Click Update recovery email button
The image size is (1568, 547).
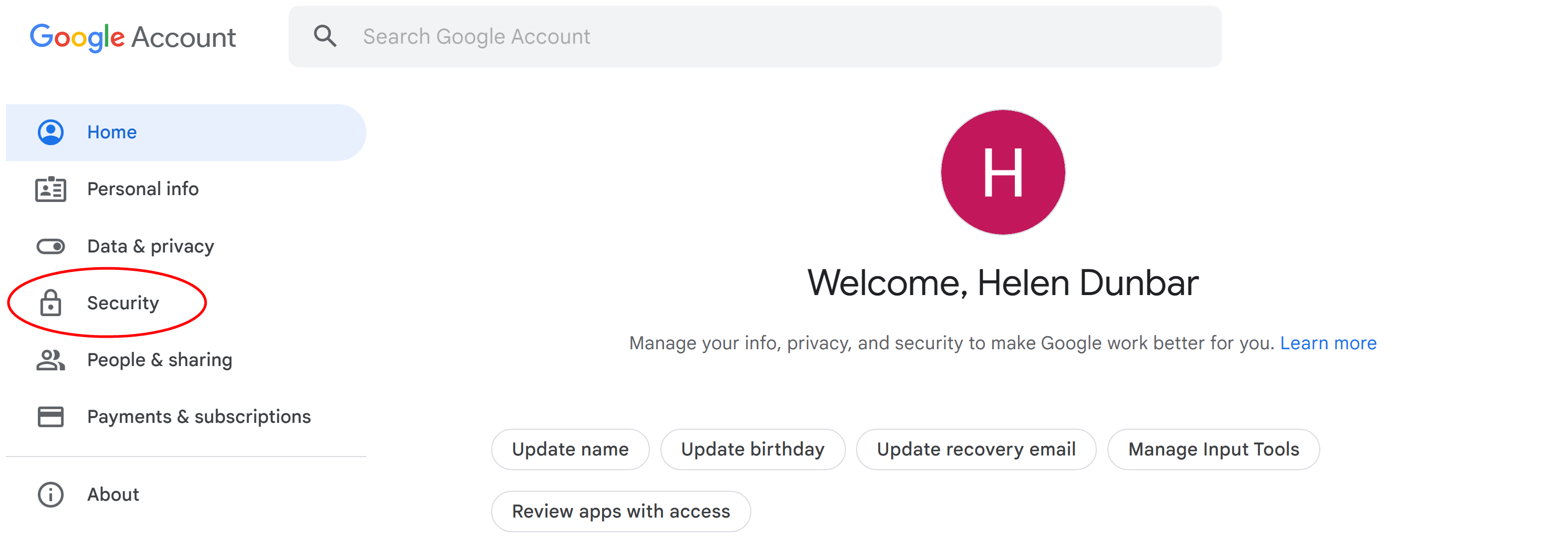(x=976, y=450)
